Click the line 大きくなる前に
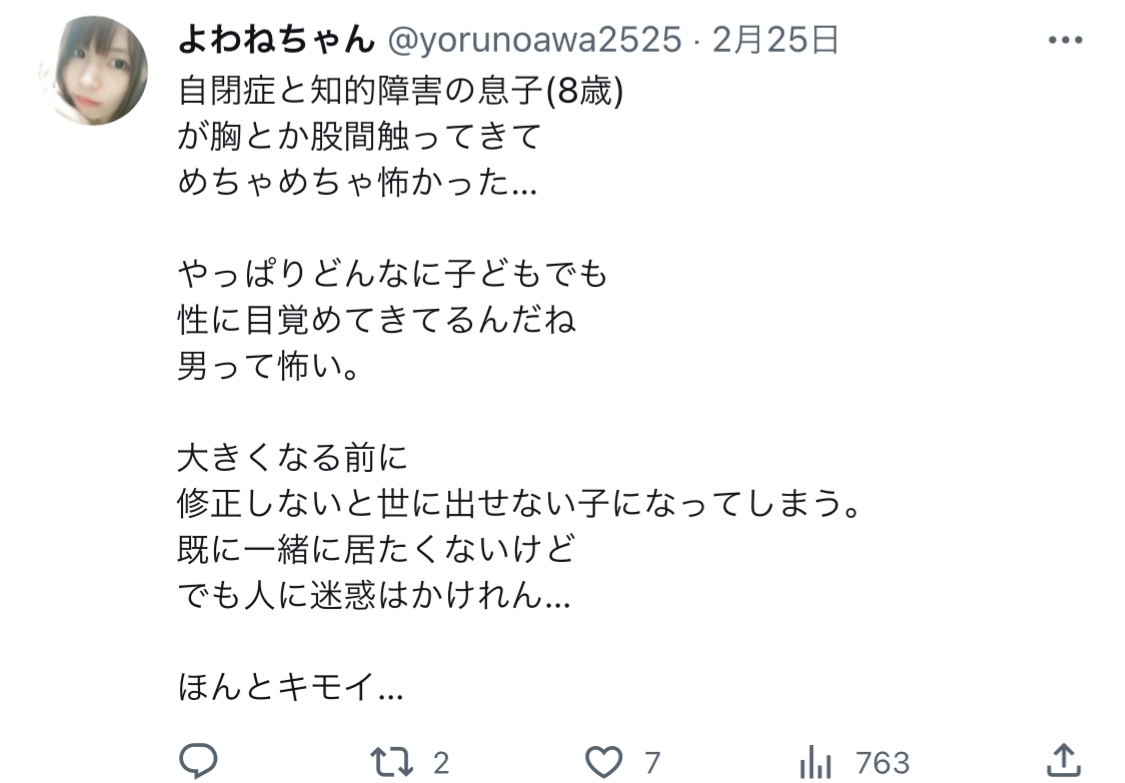Viewport: 1125px width, 783px height. (293, 458)
